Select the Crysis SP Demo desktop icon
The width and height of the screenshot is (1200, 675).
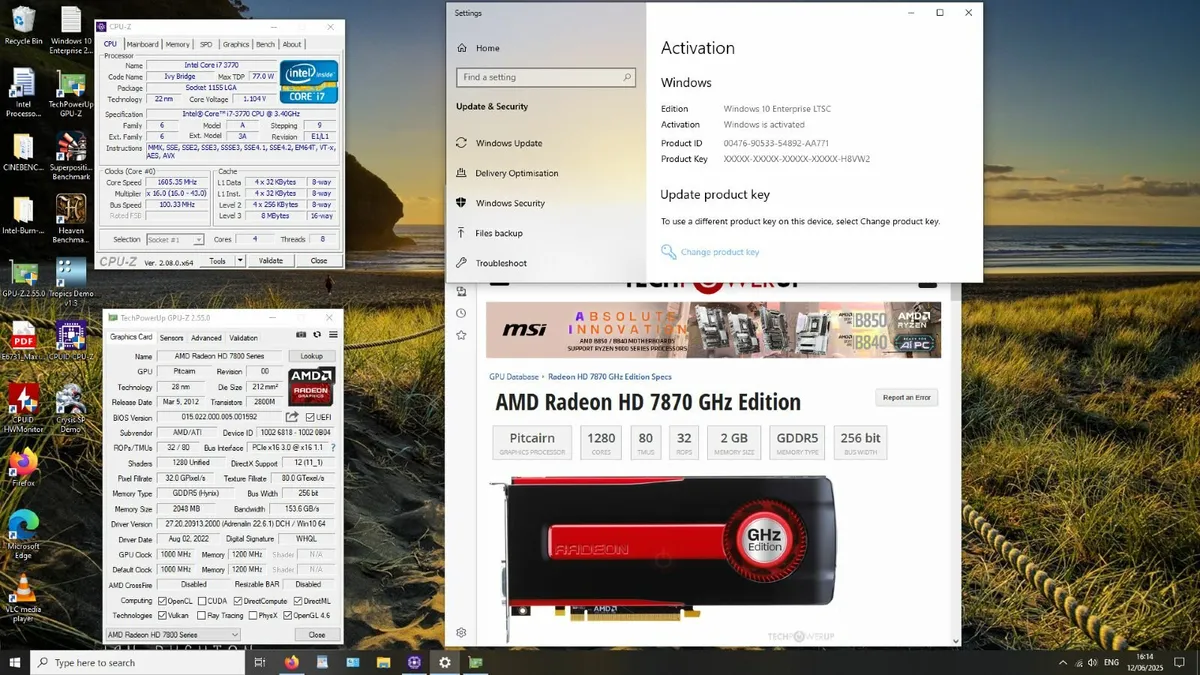pyautogui.click(x=71, y=408)
